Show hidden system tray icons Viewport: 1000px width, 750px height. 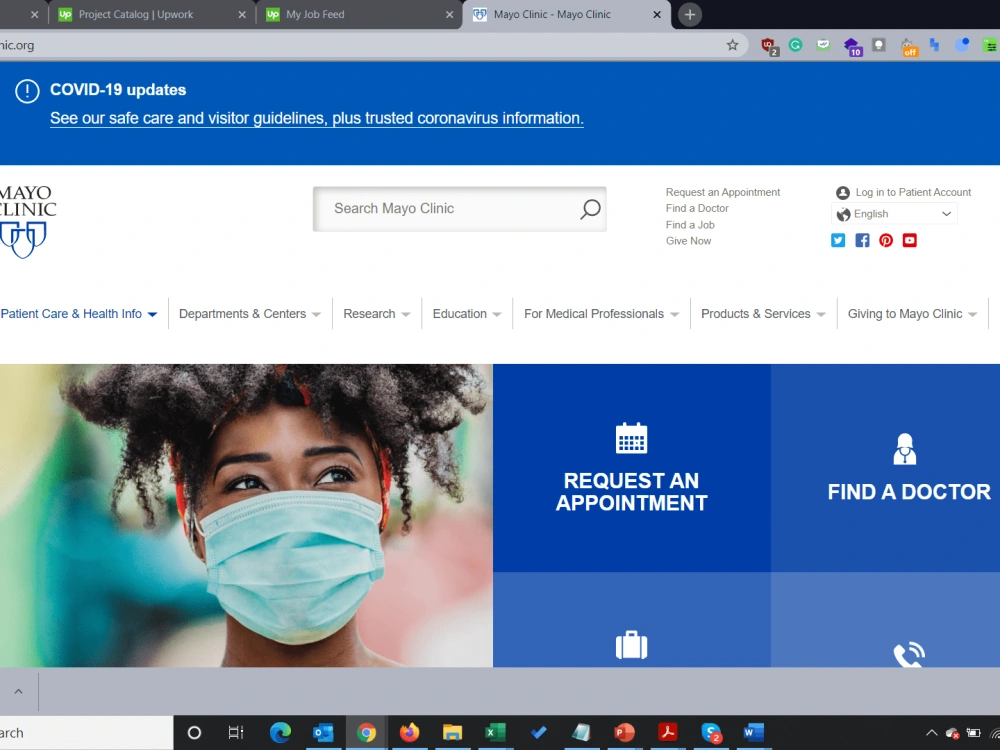click(x=931, y=733)
